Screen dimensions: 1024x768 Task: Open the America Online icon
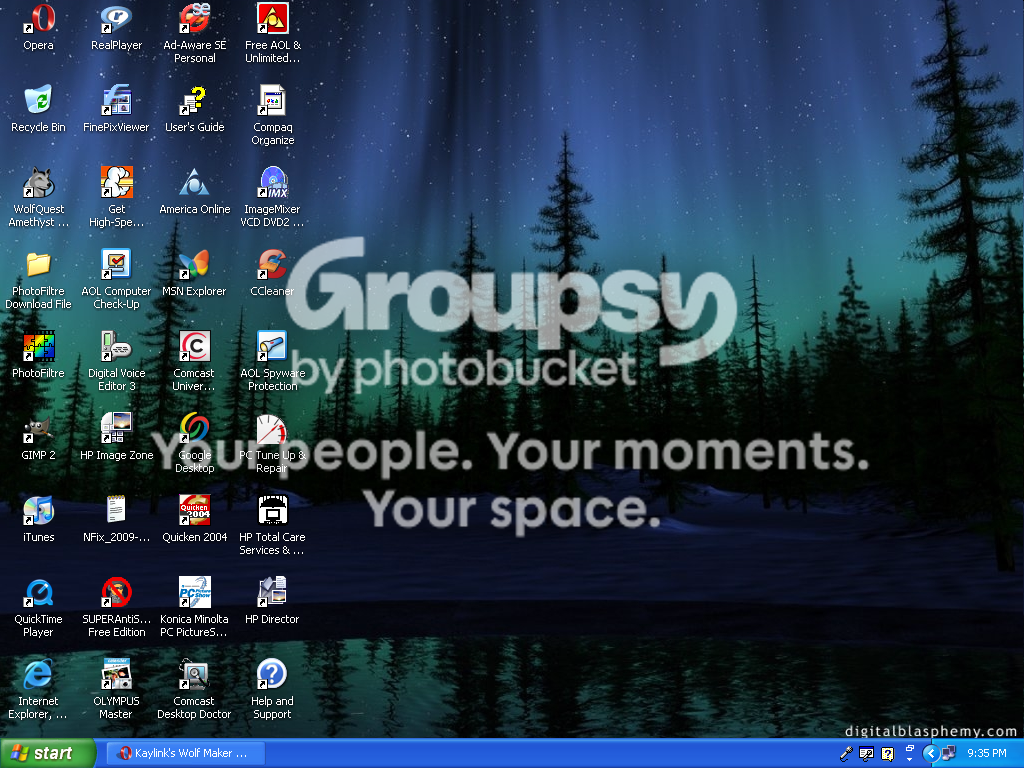coord(195,183)
